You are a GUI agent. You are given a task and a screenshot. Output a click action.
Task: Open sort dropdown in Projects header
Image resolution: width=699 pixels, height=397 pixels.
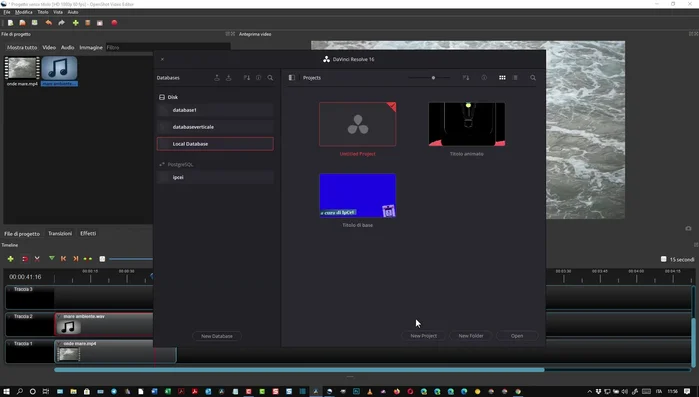[x=466, y=78]
